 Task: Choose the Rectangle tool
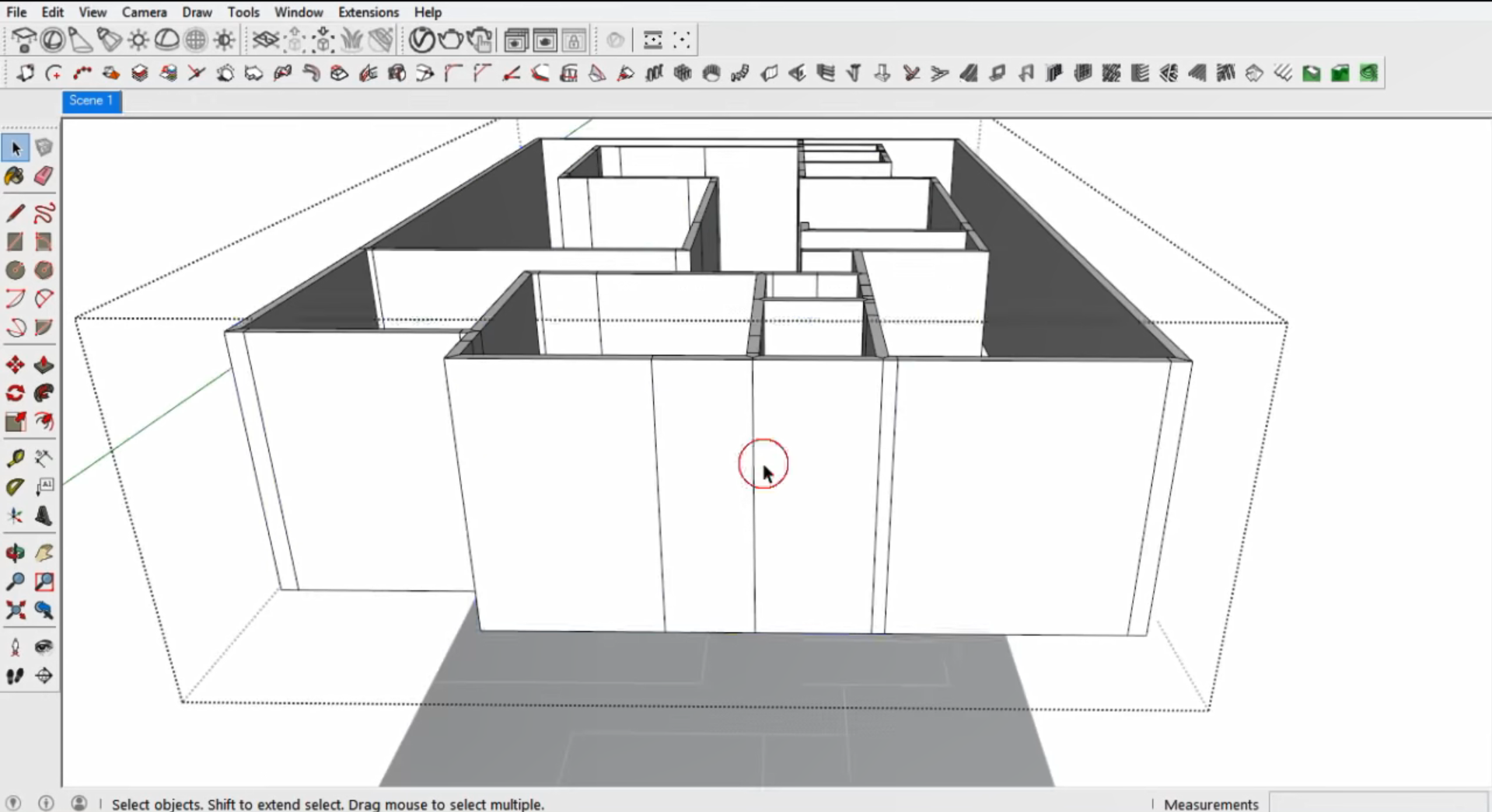tap(16, 242)
